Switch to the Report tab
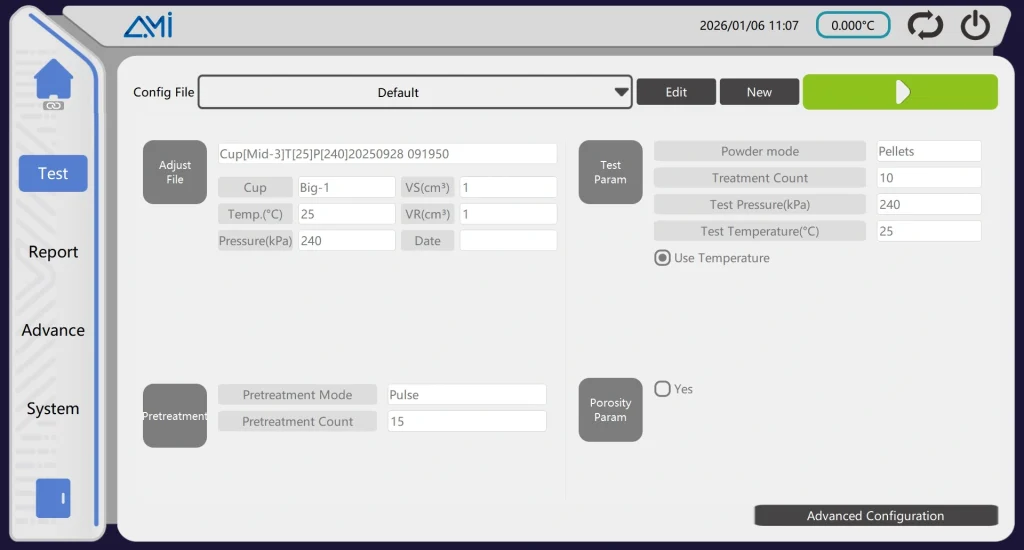This screenshot has height=550, width=1024. (53, 251)
